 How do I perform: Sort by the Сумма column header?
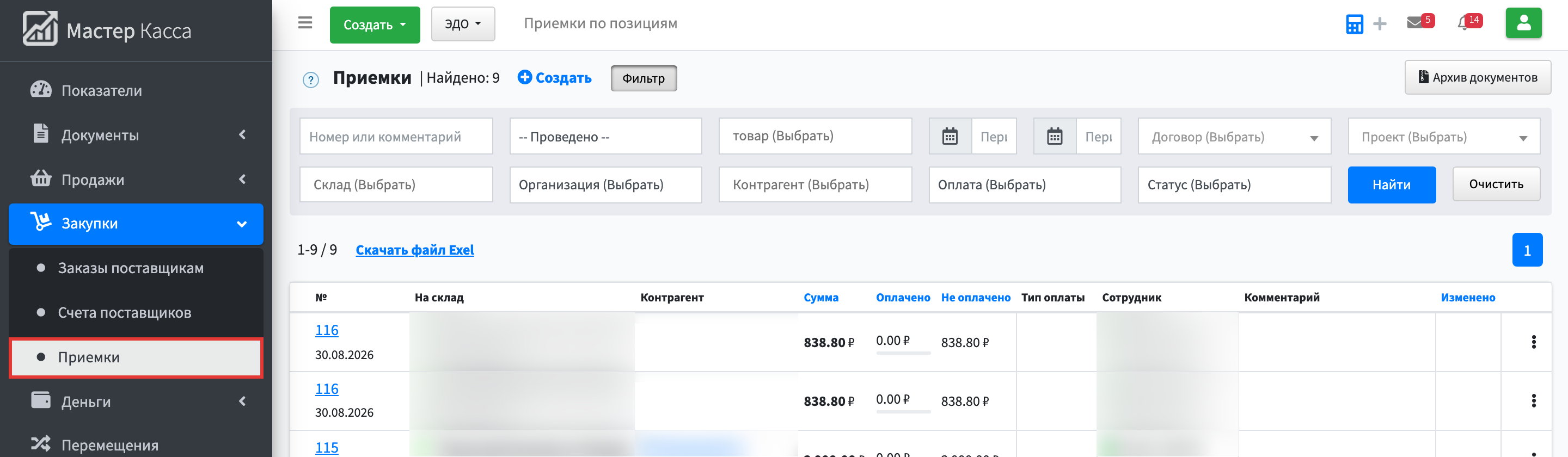point(820,298)
